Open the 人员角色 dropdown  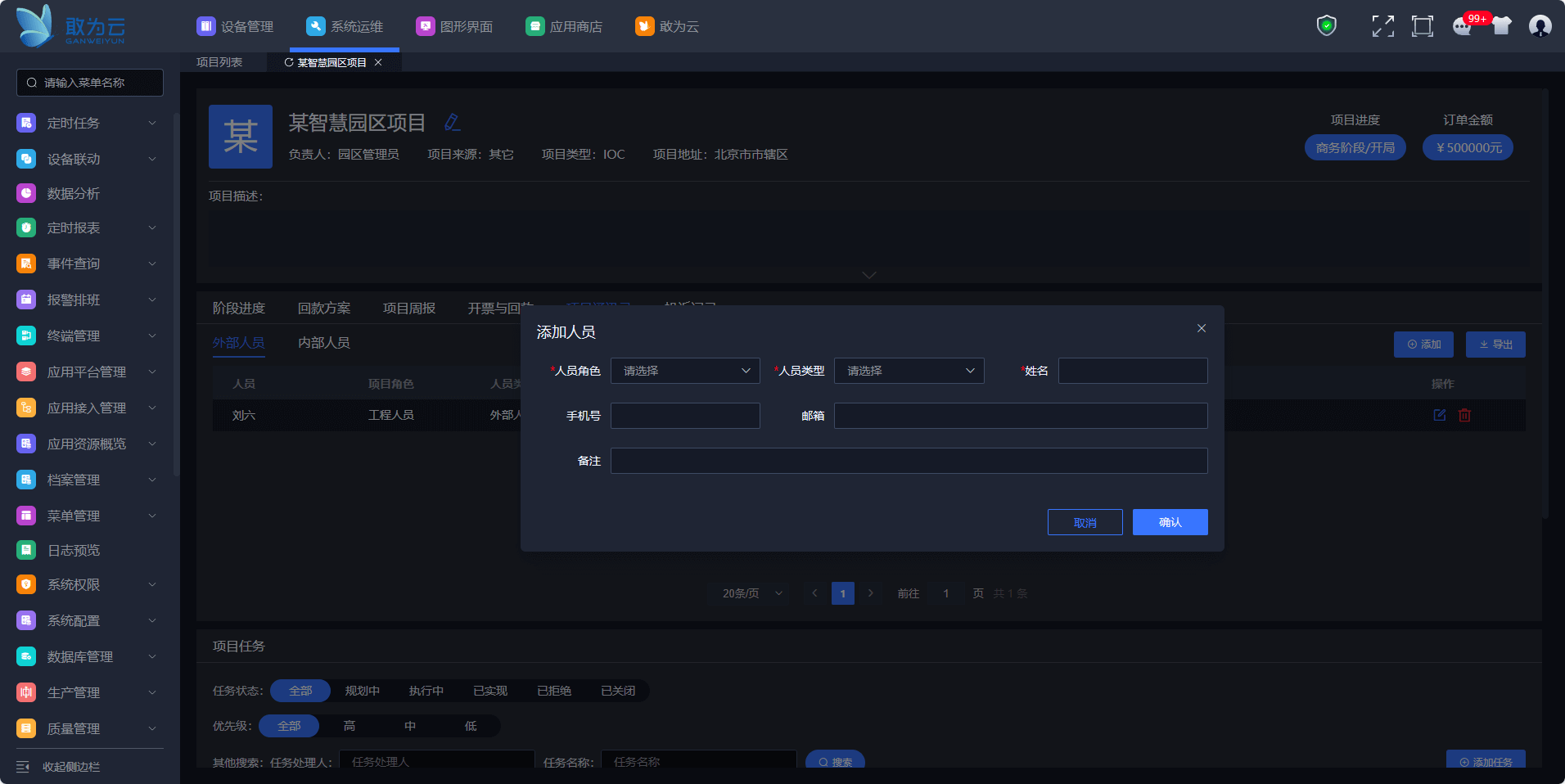coord(685,371)
